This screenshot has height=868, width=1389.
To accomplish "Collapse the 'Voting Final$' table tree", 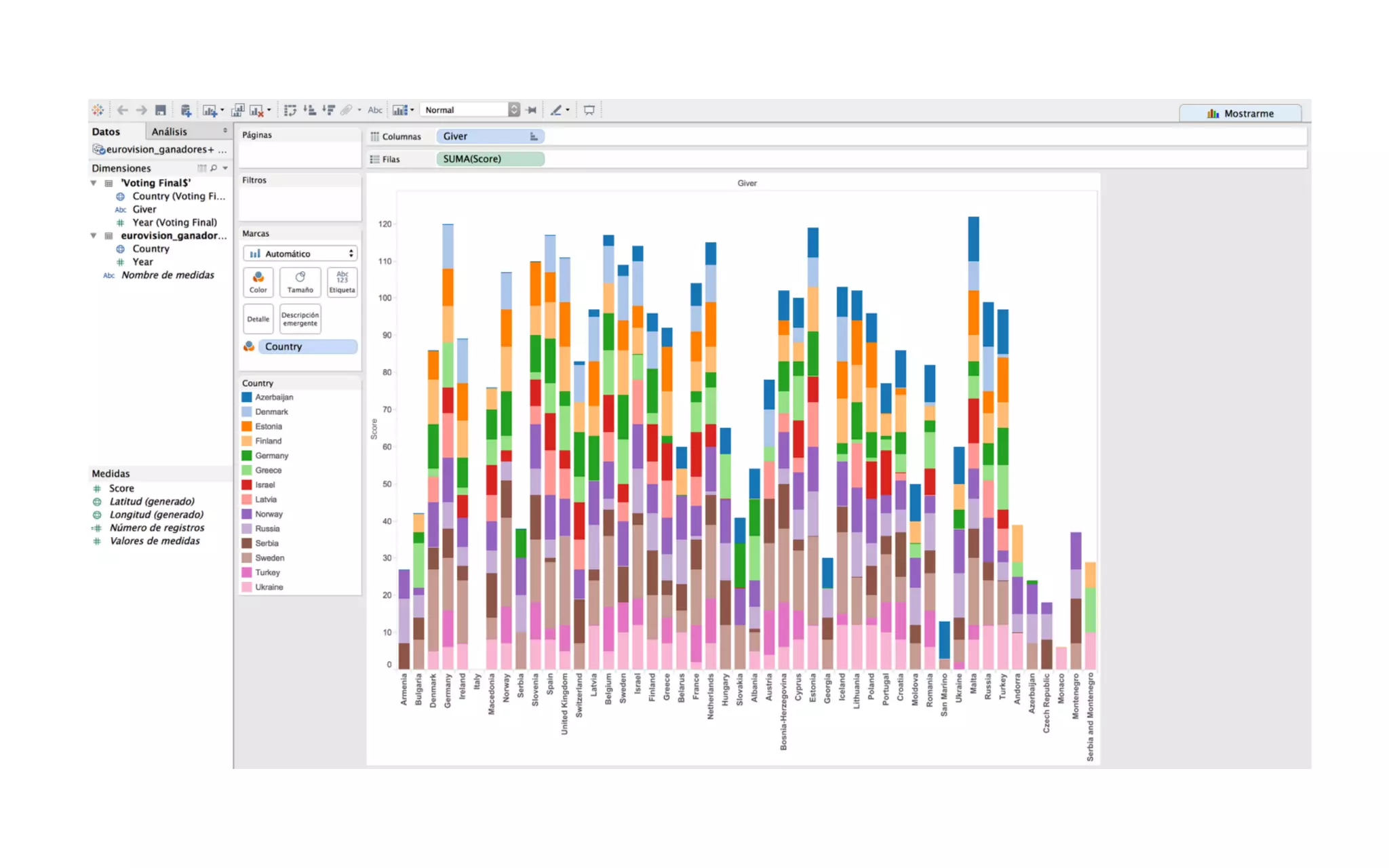I will click(94, 183).
